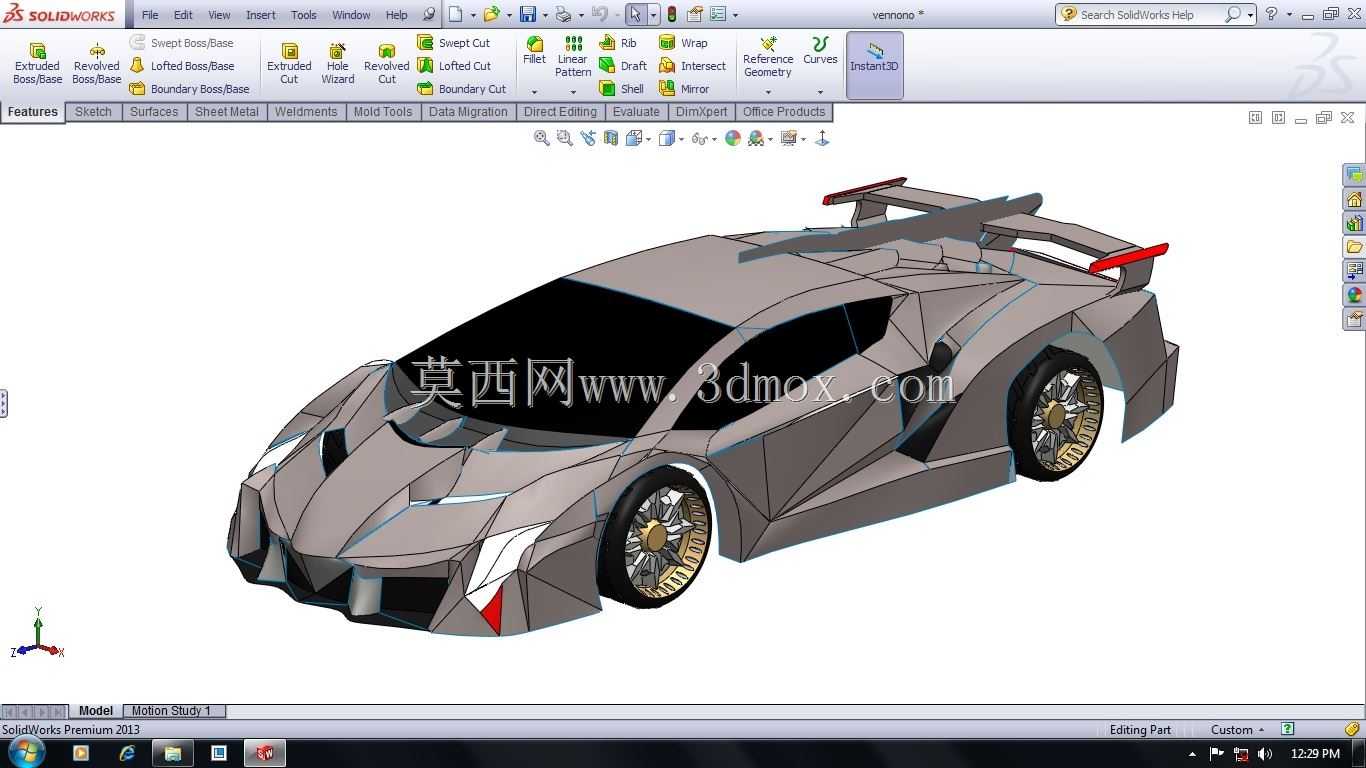Open the File Explorer task pane tab
Viewport: 1366px width, 768px height.
click(x=1354, y=247)
